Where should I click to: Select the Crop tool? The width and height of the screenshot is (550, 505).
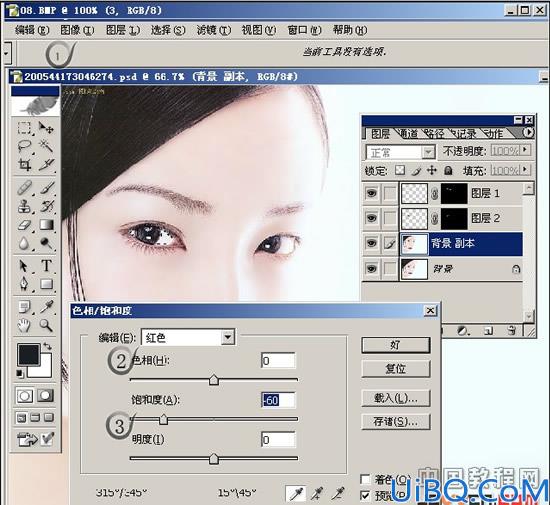tap(25, 164)
